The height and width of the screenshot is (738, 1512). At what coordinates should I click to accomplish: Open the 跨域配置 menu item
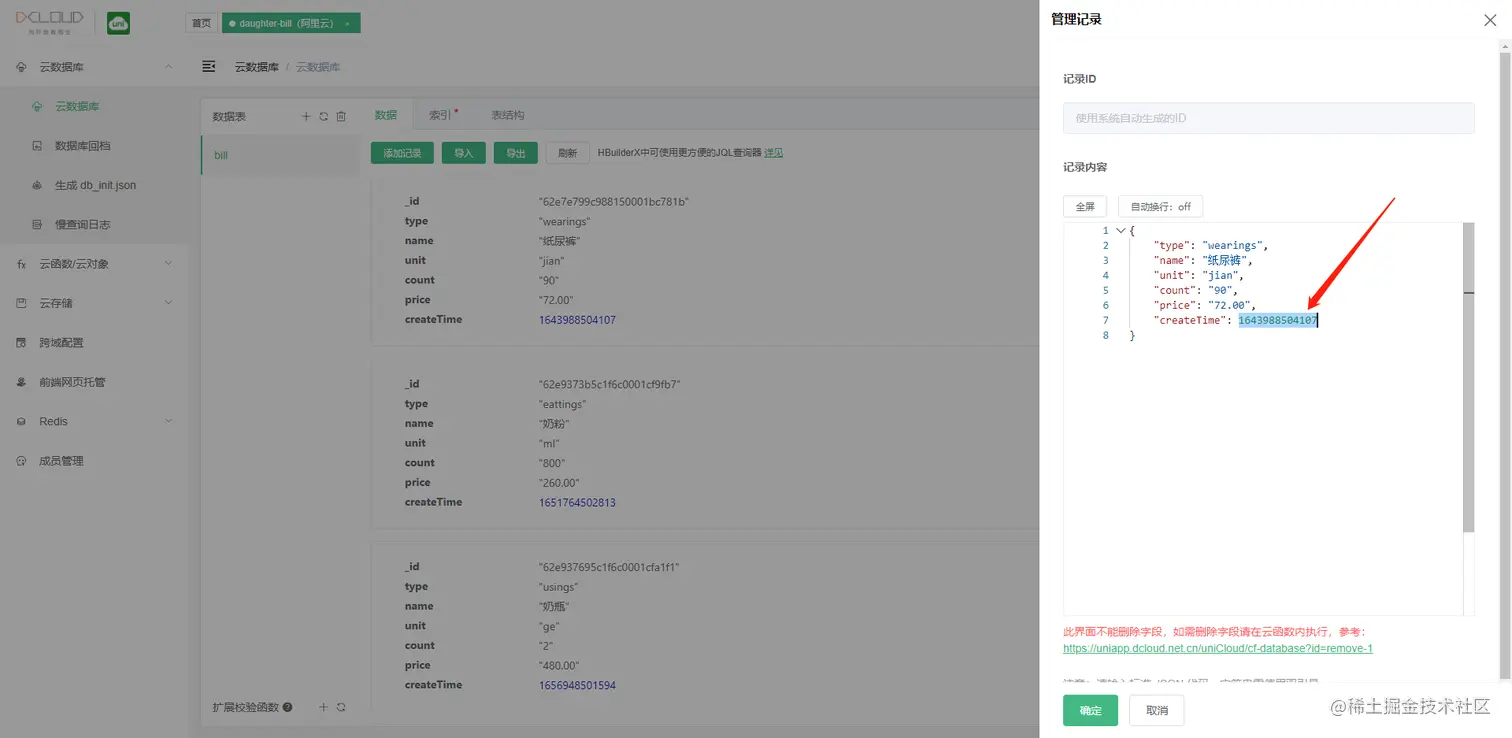[94, 343]
